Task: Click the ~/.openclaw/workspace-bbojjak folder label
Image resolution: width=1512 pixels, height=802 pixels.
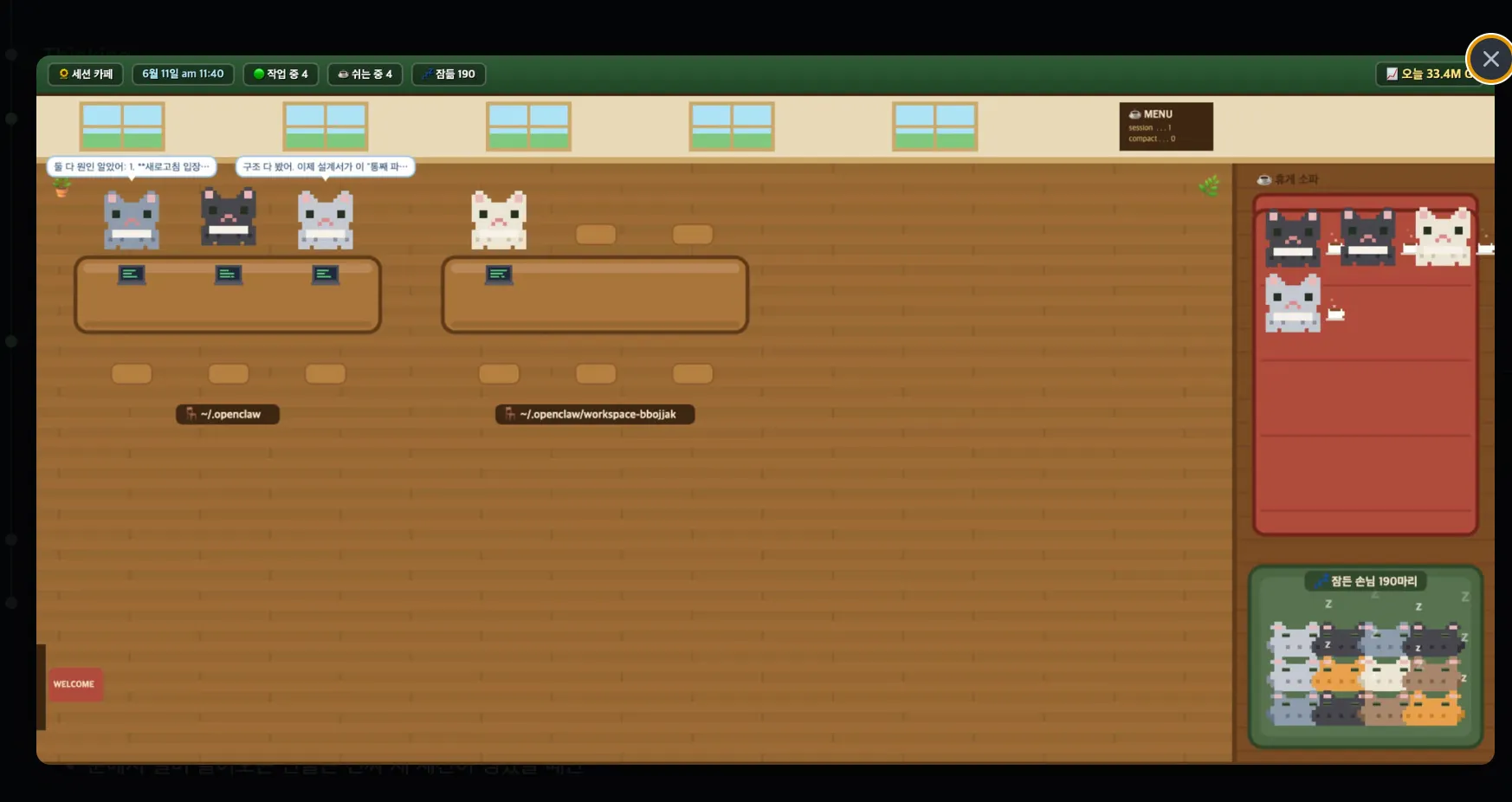Action: (595, 414)
